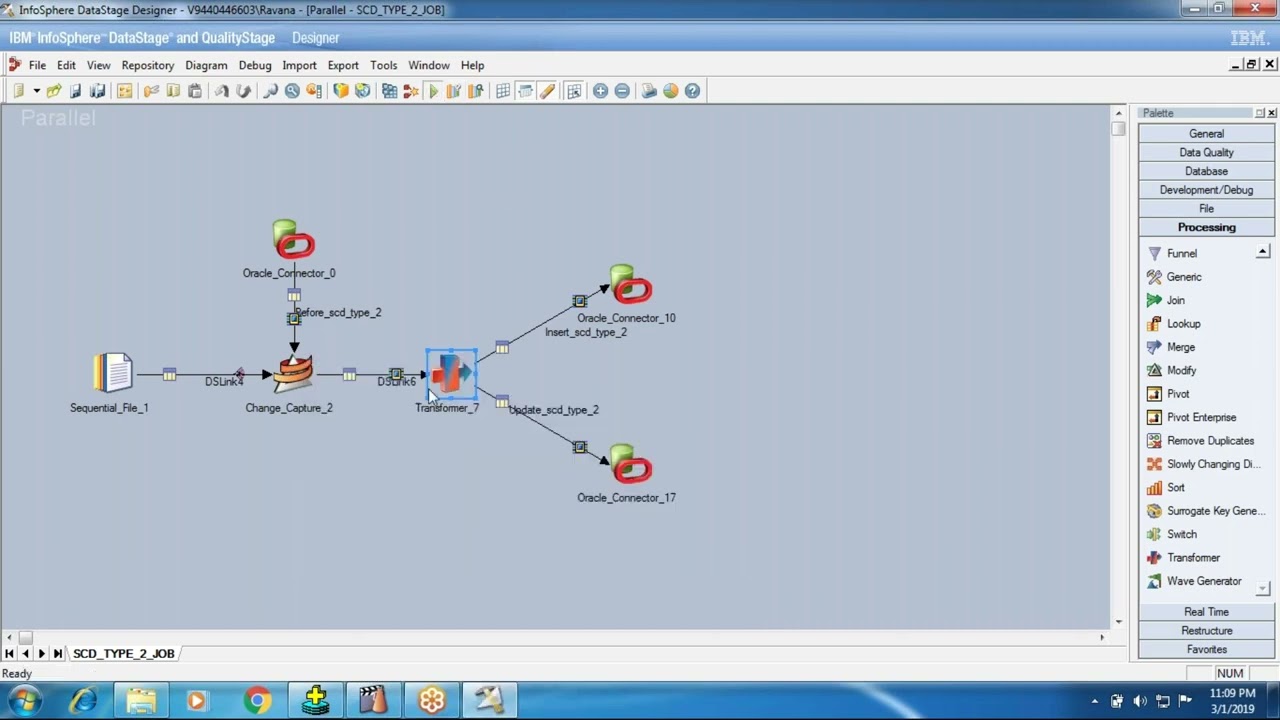Click the Insert_scd_type_2 link label

[586, 332]
